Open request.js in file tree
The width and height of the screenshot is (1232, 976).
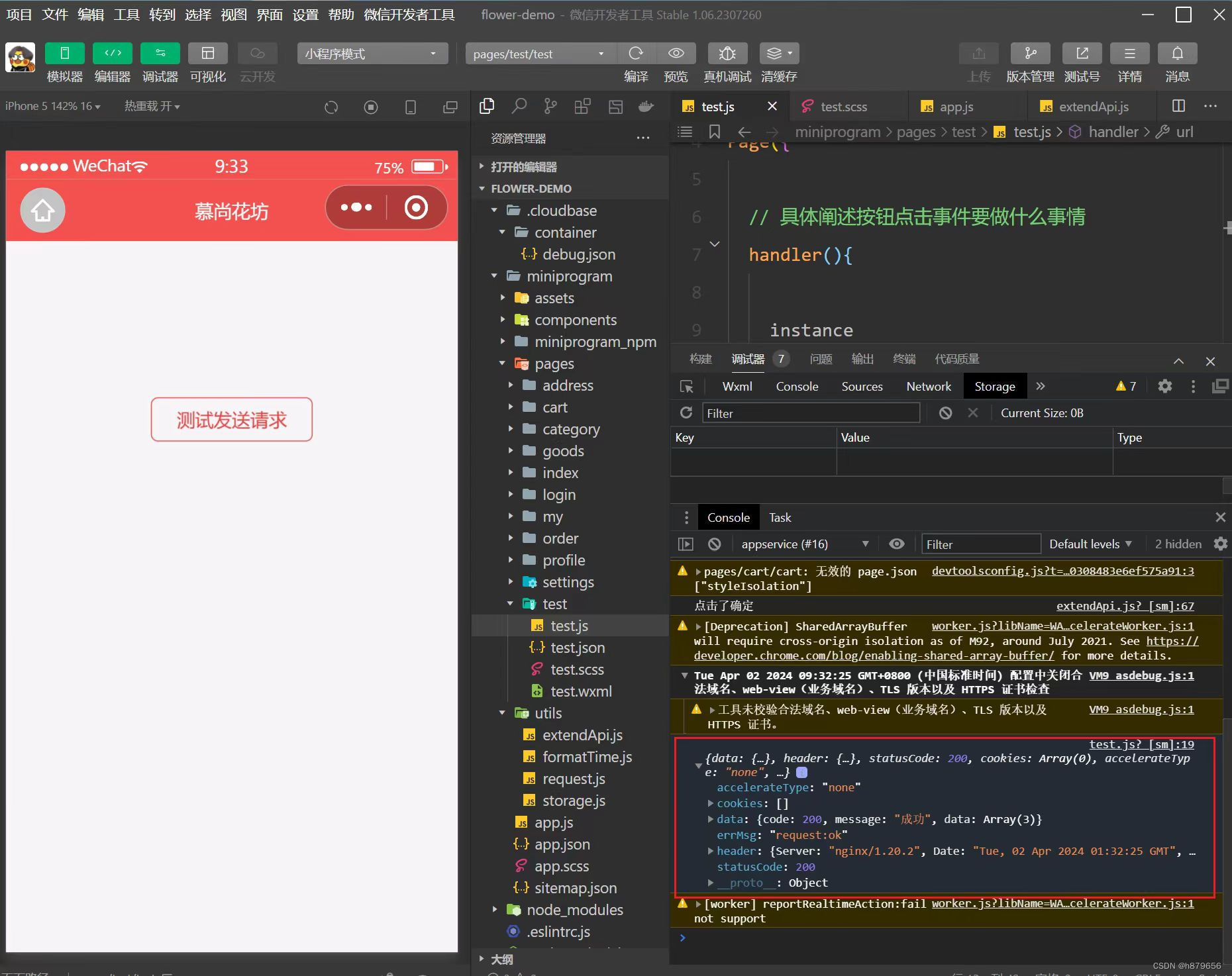574,779
